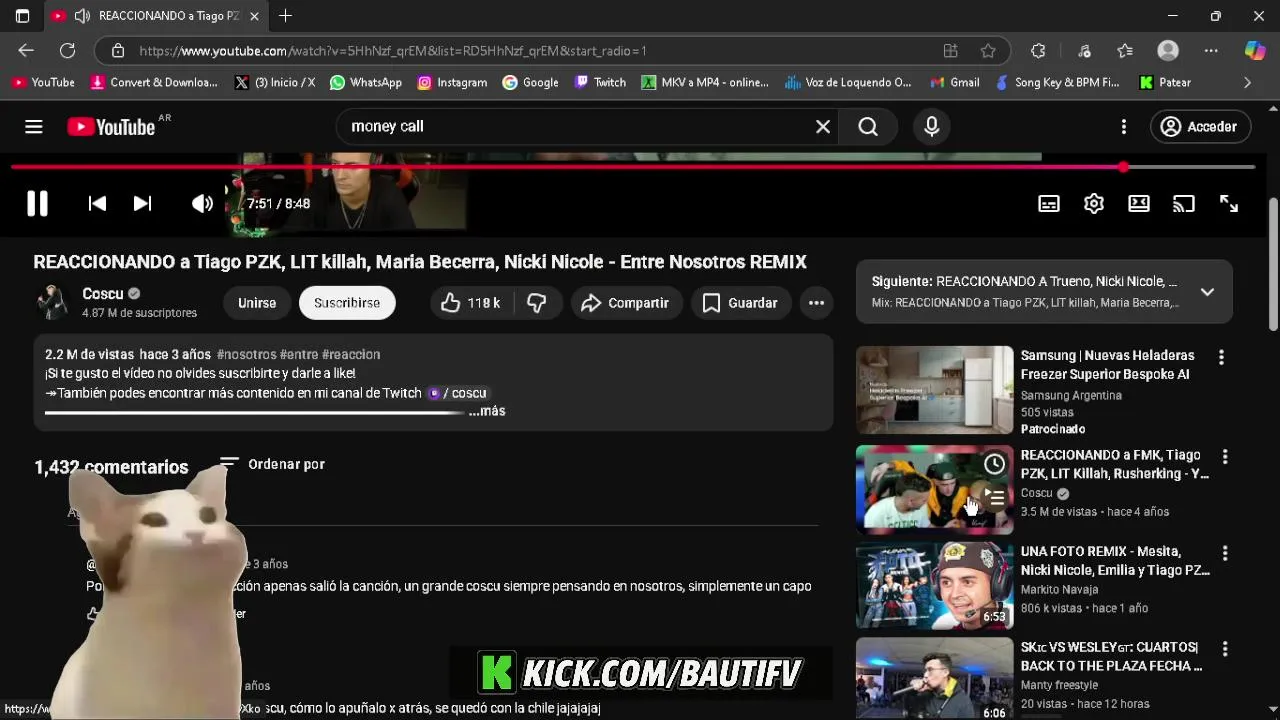The image size is (1280, 720).
Task: Open the player settings gear
Action: pos(1094,203)
